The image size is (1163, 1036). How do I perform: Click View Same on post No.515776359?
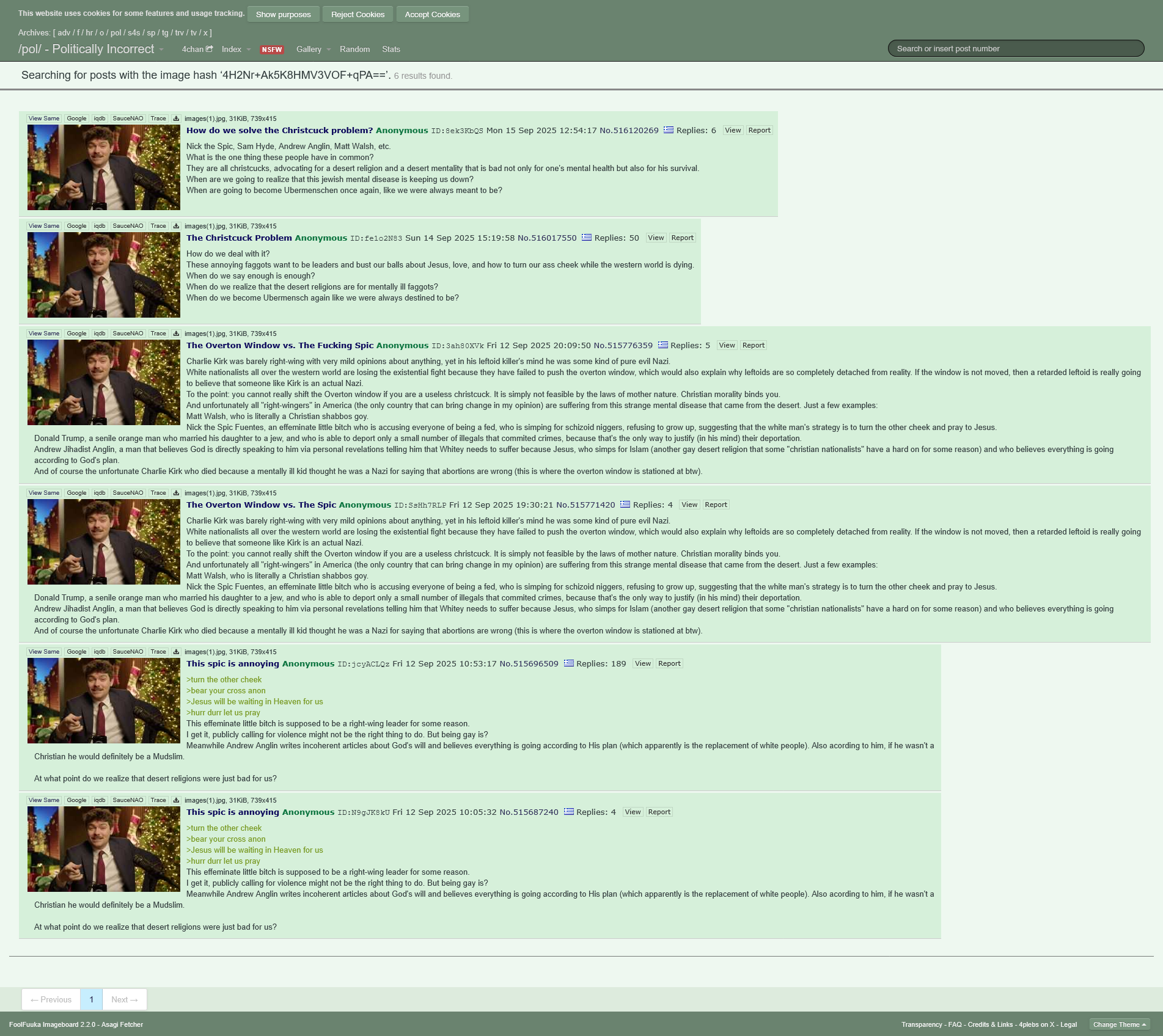point(44,334)
